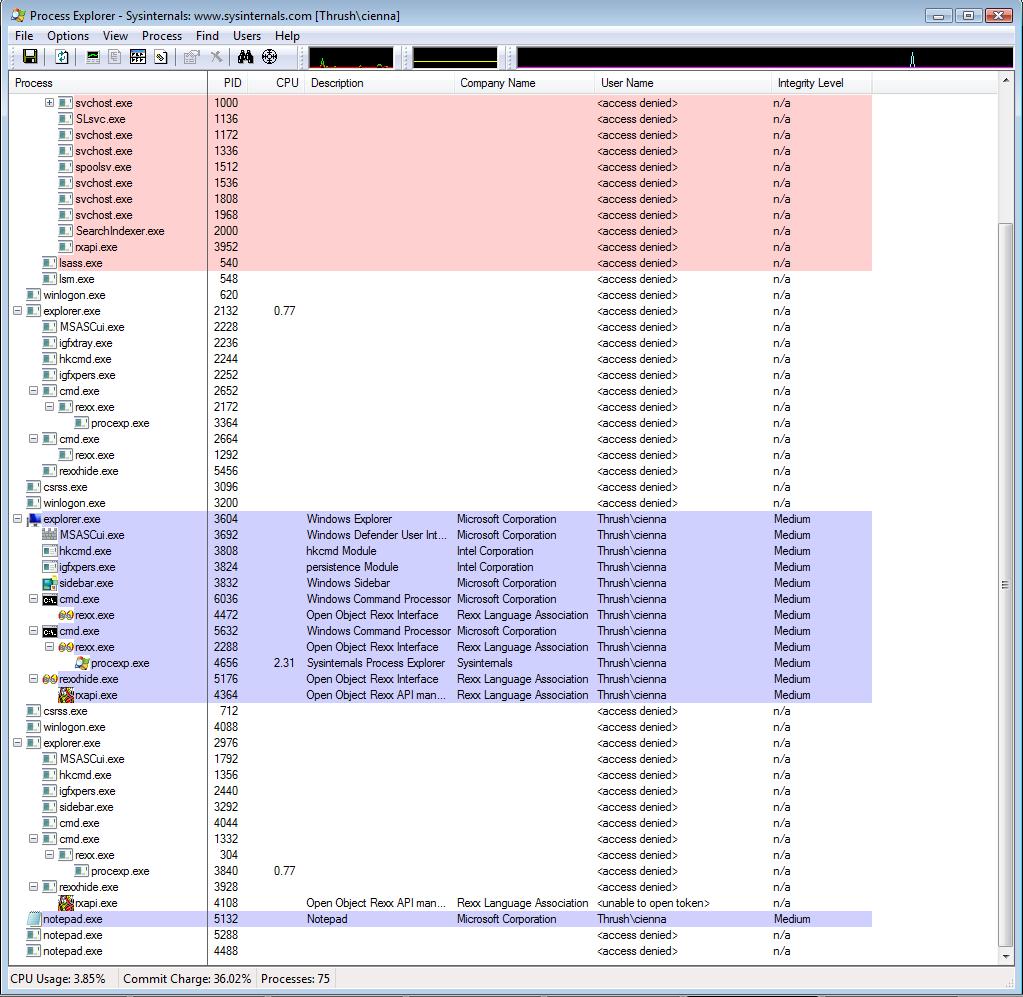The width and height of the screenshot is (1023, 997).
Task: Collapse rexx.exe PID 2172 node
Action: click(x=50, y=406)
